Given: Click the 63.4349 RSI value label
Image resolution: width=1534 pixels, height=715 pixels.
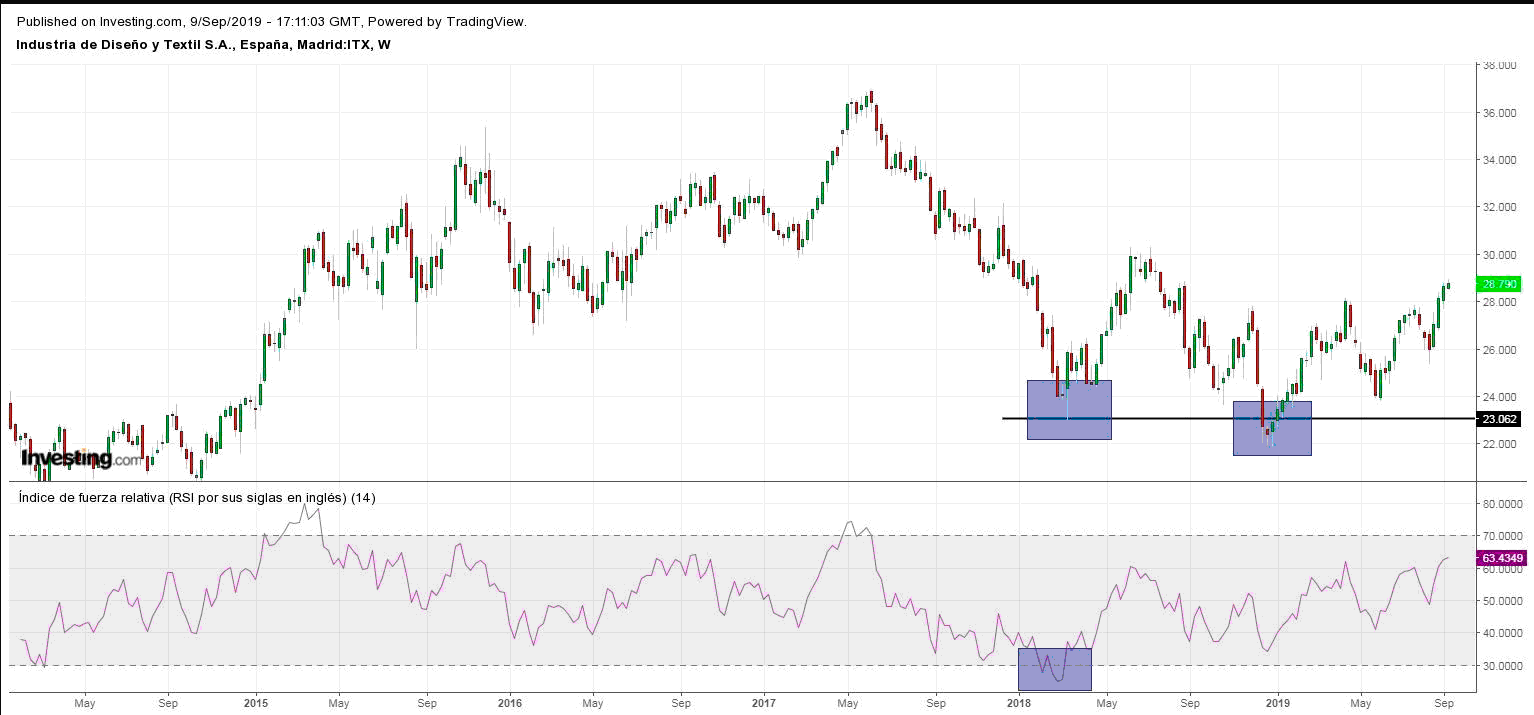Looking at the screenshot, I should tap(1501, 558).
